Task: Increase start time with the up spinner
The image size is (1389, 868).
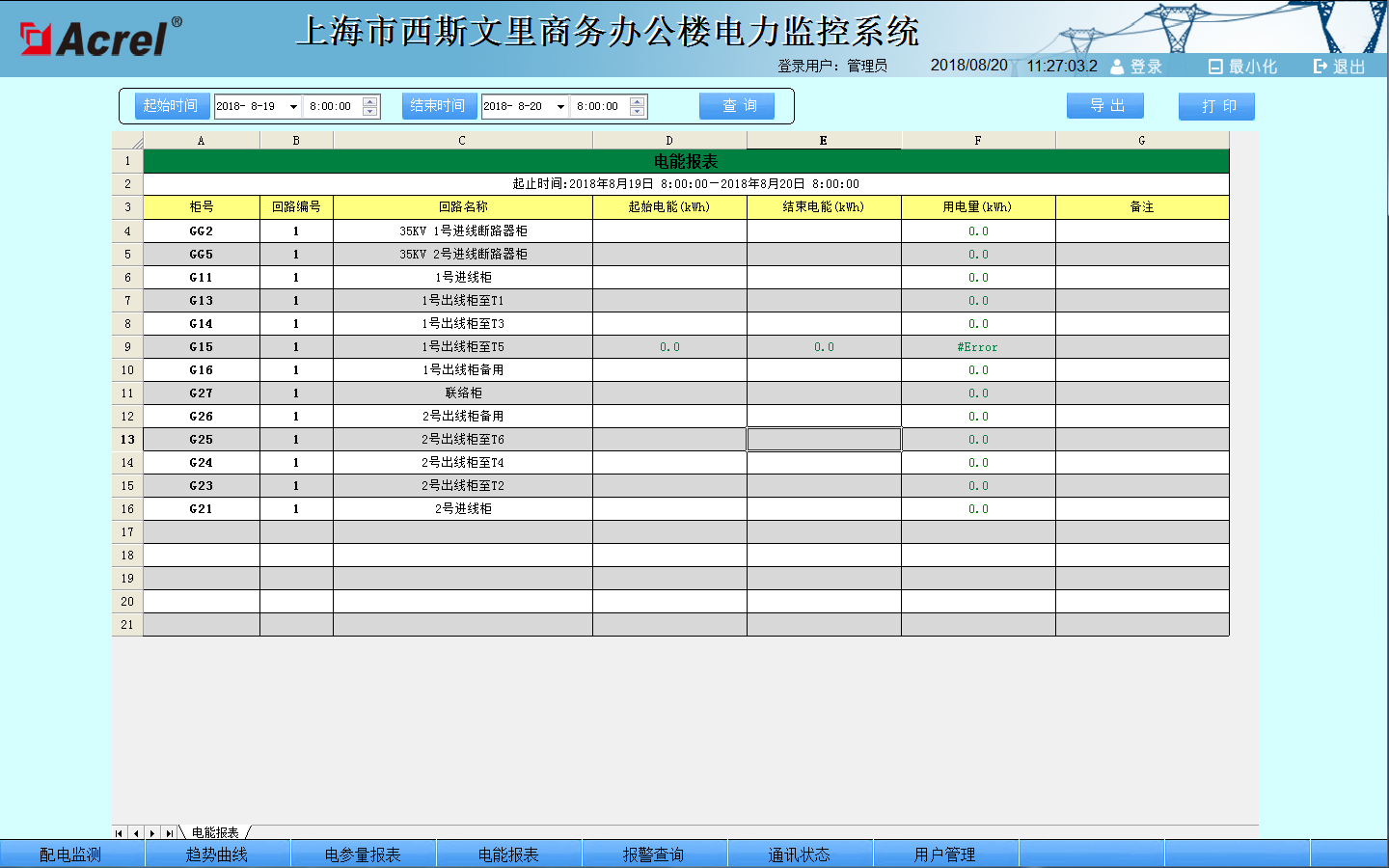Action: point(370,101)
